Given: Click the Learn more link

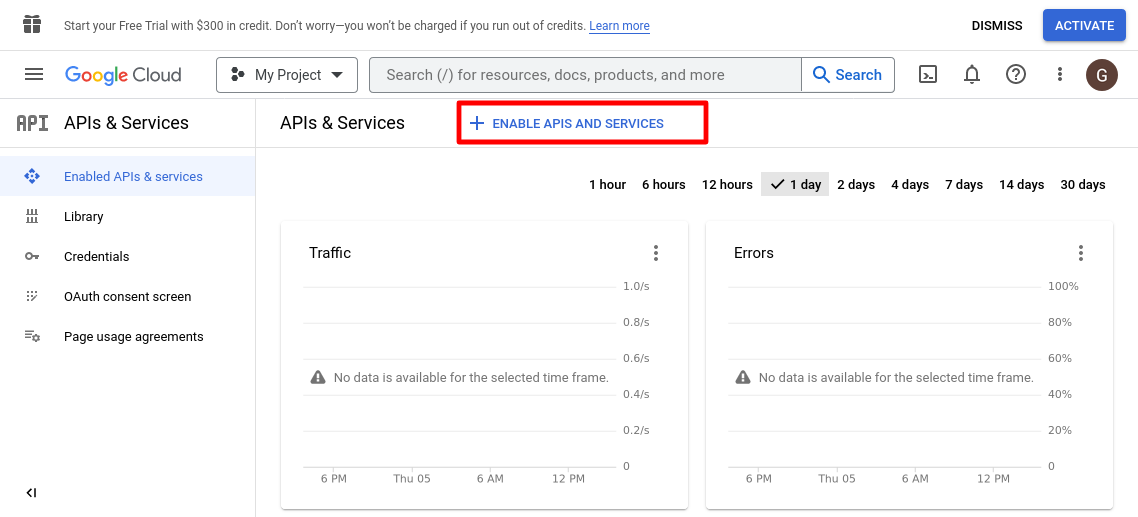Looking at the screenshot, I should (x=619, y=26).
